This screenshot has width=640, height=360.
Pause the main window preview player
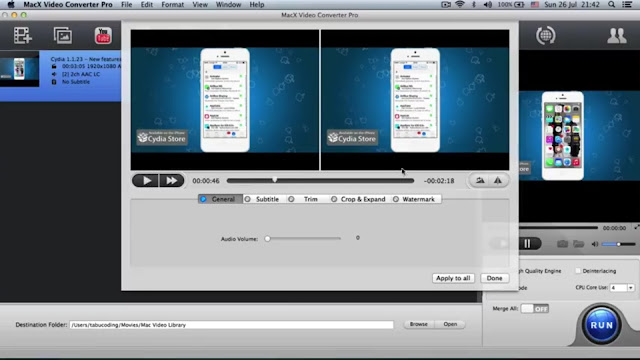point(527,244)
